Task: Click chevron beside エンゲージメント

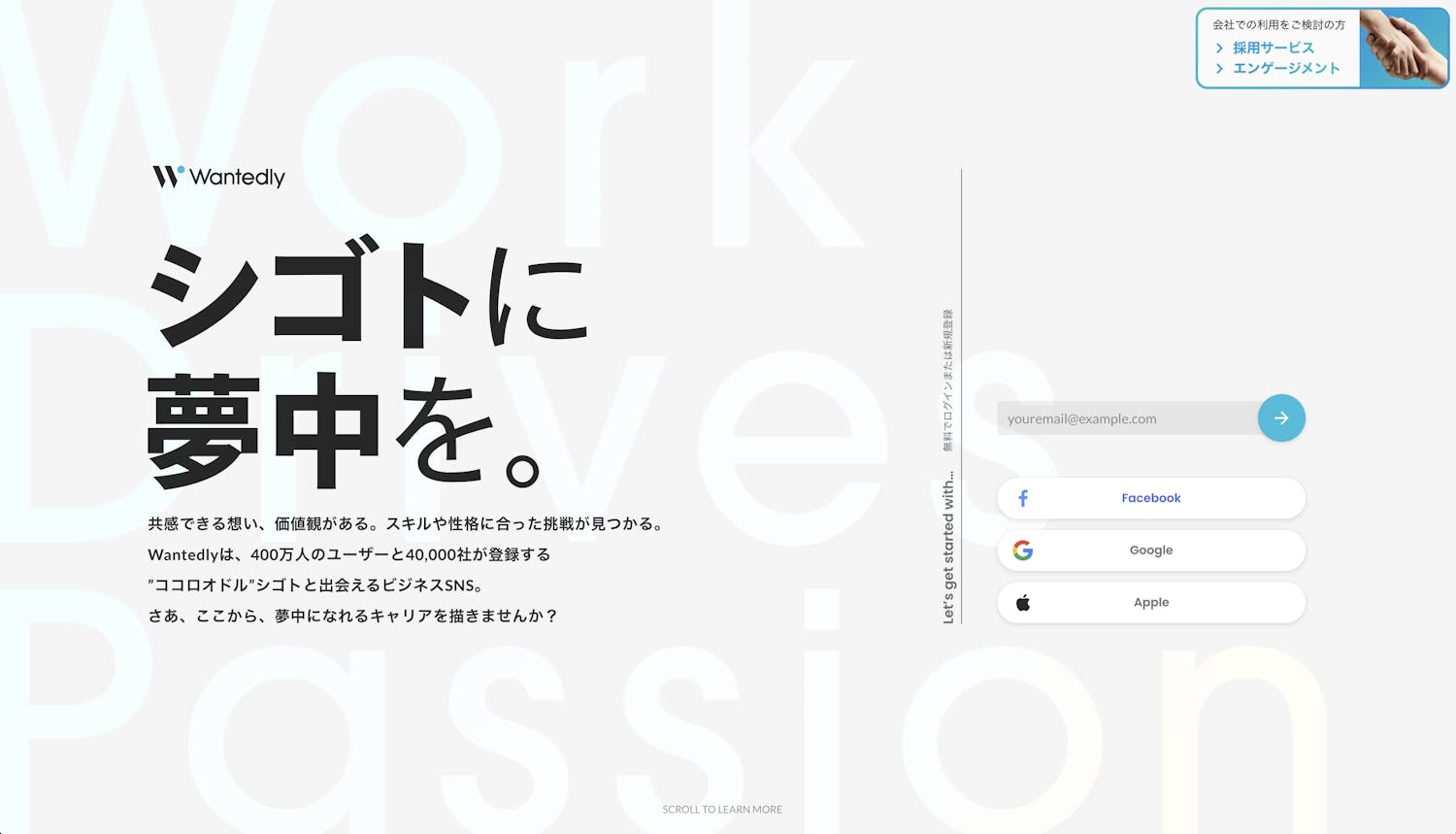Action: [1219, 68]
